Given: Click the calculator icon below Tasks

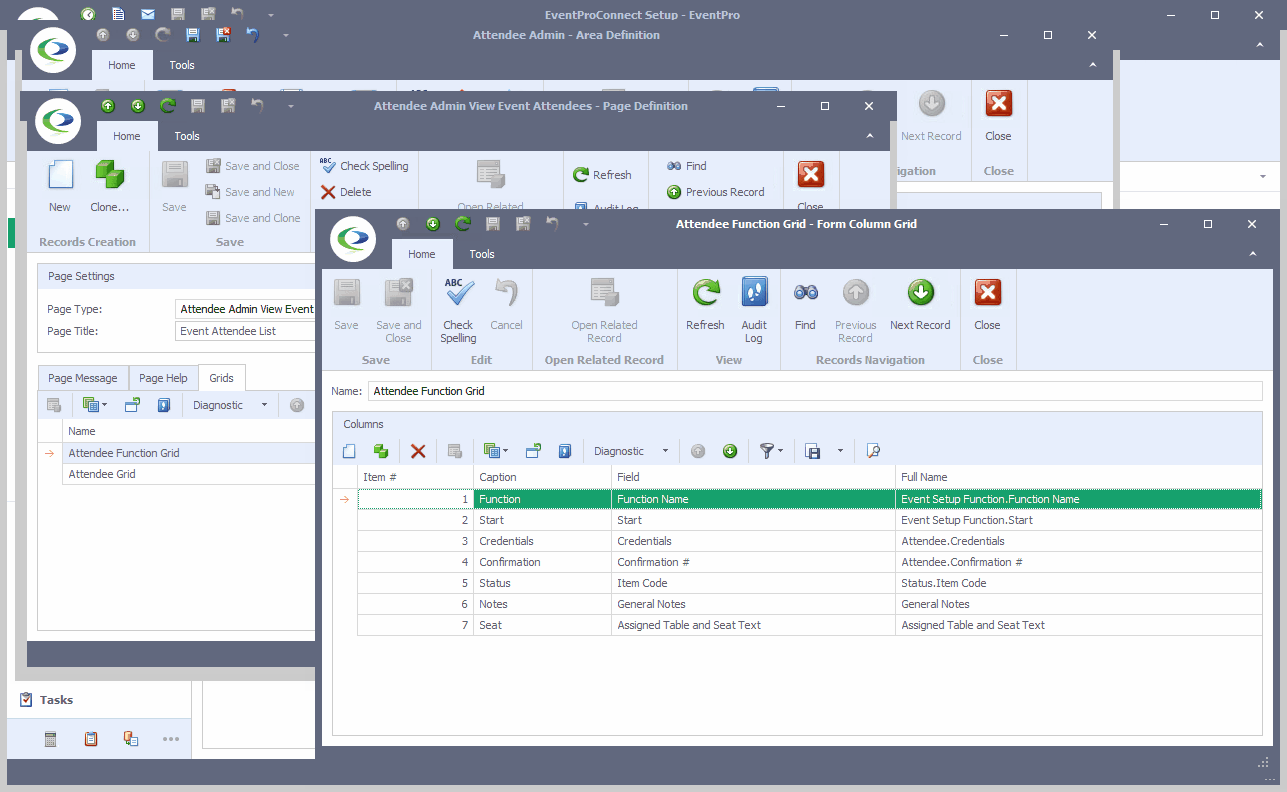Looking at the screenshot, I should pos(51,739).
